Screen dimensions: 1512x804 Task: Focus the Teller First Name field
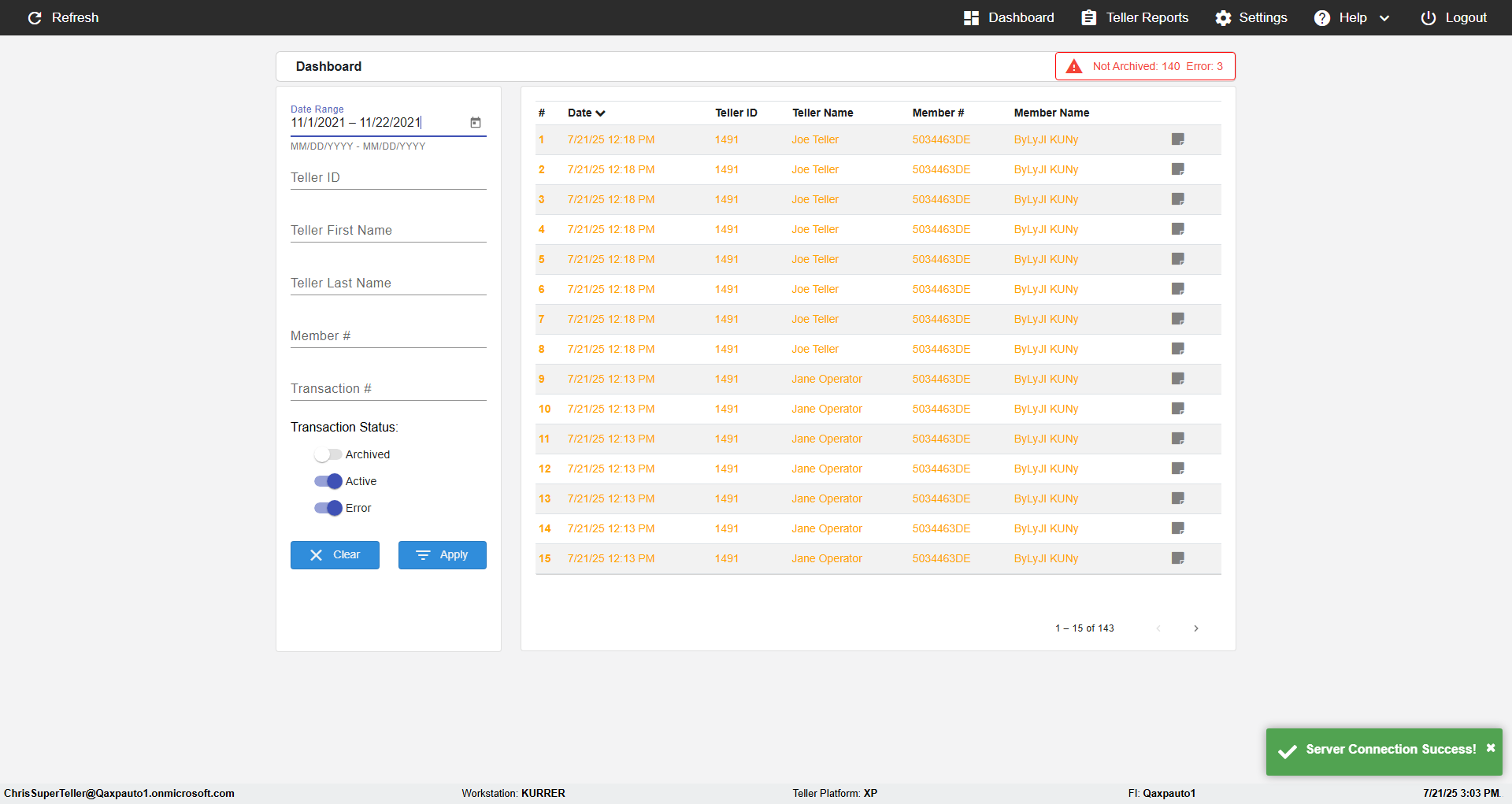388,231
